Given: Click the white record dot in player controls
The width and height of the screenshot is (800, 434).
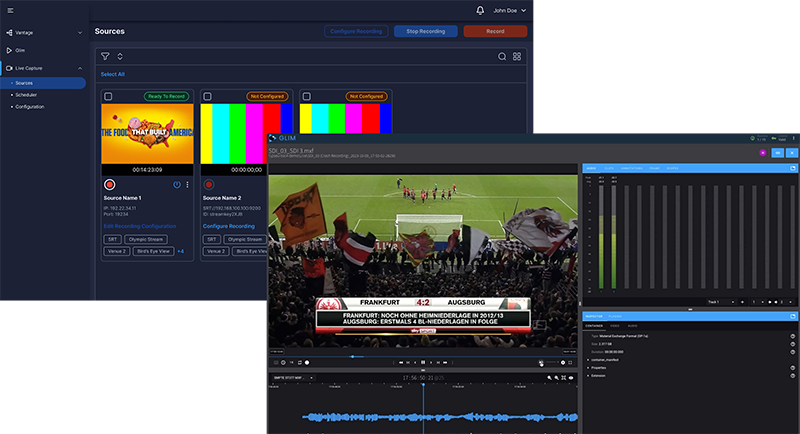Looking at the screenshot, I should click(x=307, y=363).
